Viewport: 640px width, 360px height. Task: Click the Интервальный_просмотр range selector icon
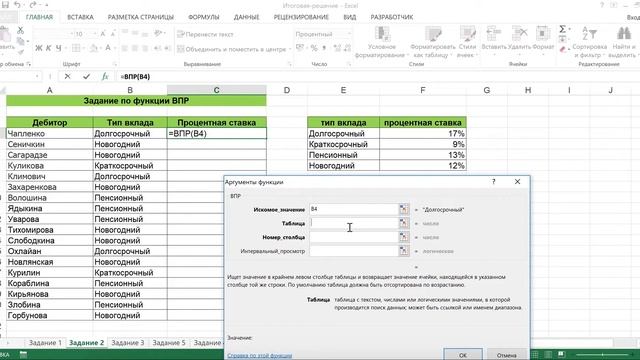tap(404, 251)
